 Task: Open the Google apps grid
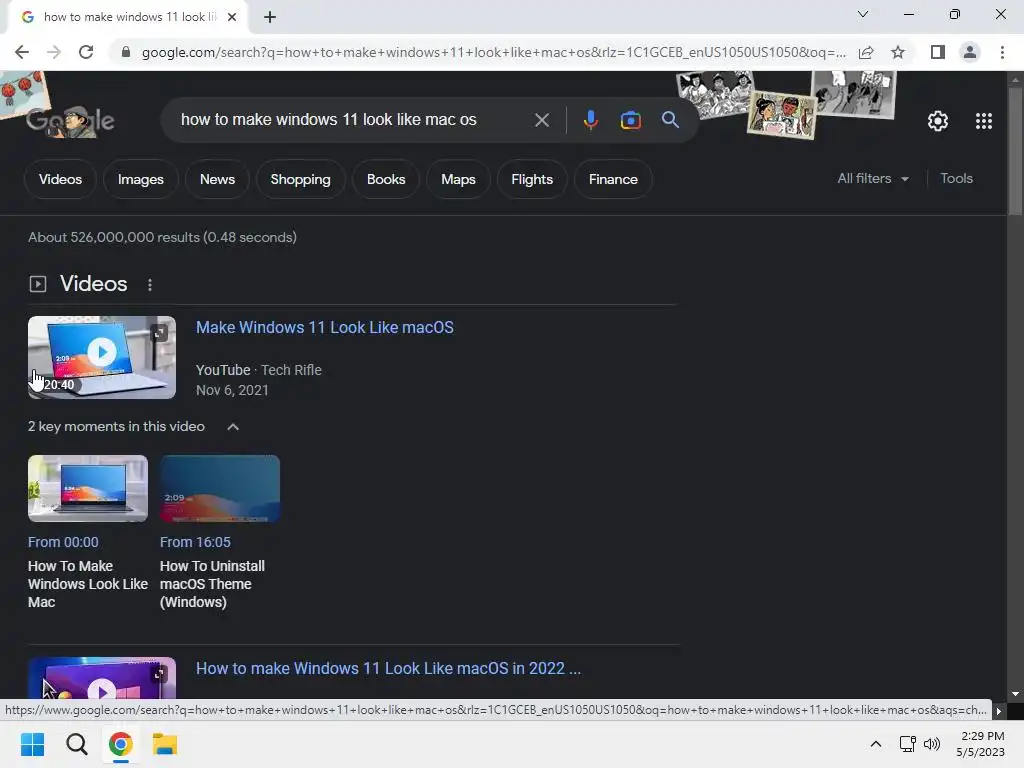click(984, 121)
